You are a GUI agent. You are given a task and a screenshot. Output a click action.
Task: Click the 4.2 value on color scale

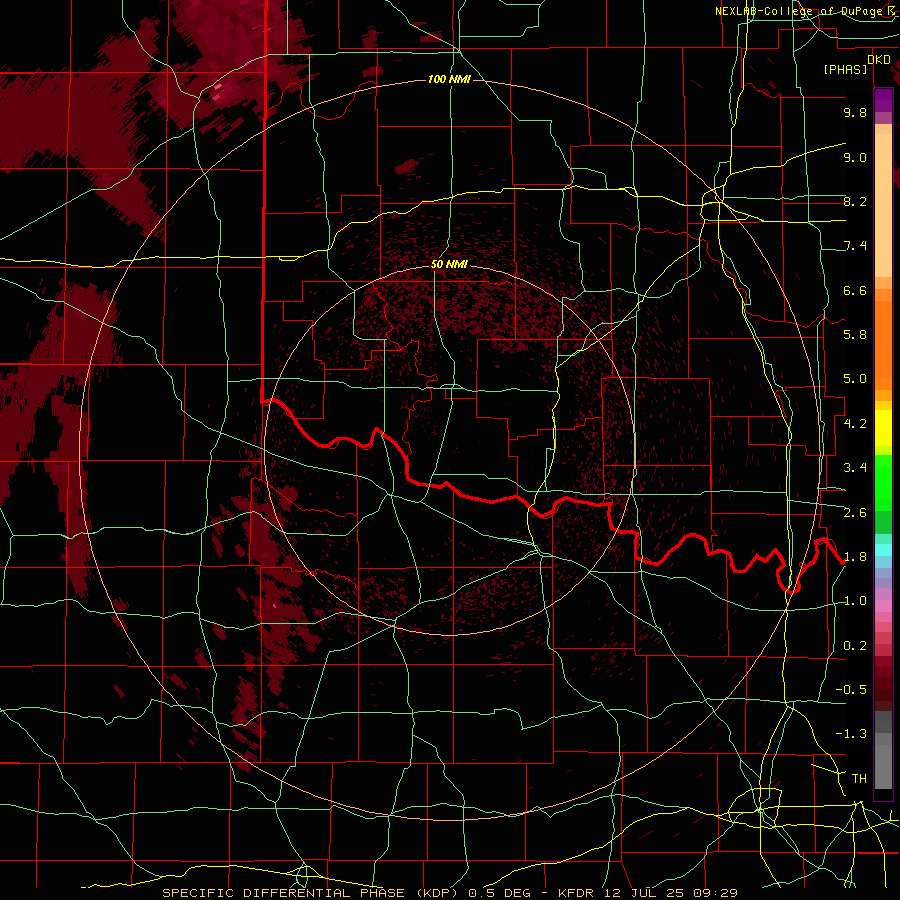click(x=855, y=424)
